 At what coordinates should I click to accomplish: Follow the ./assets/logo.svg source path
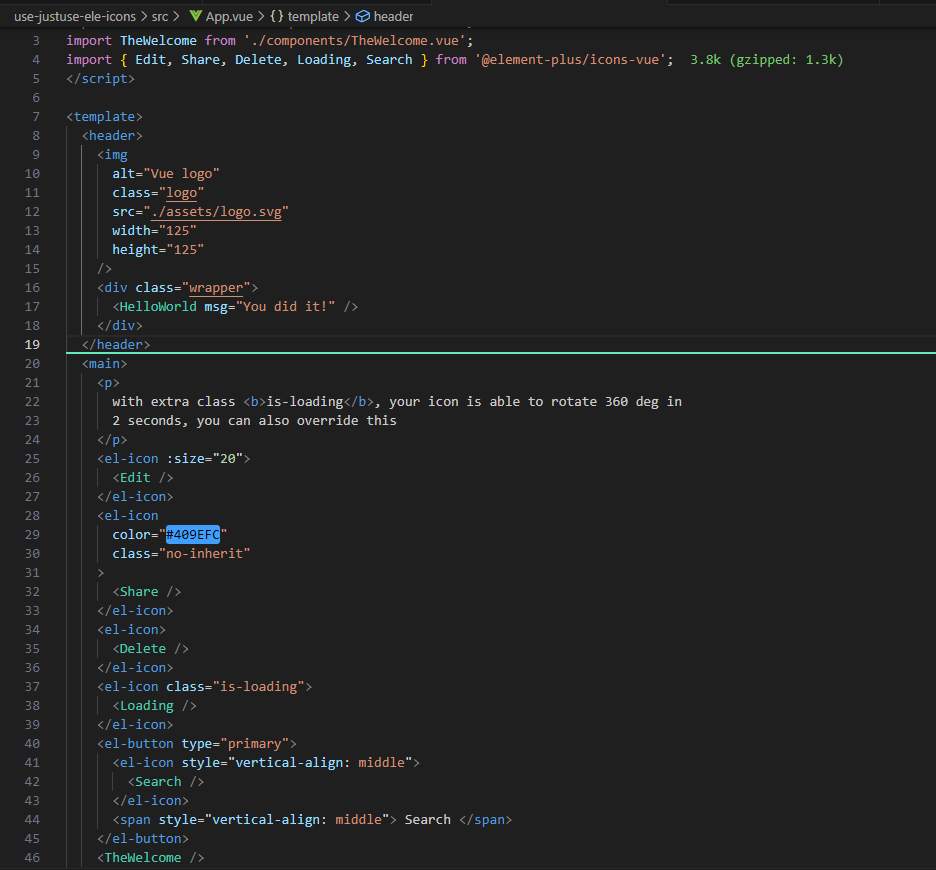[x=216, y=212]
